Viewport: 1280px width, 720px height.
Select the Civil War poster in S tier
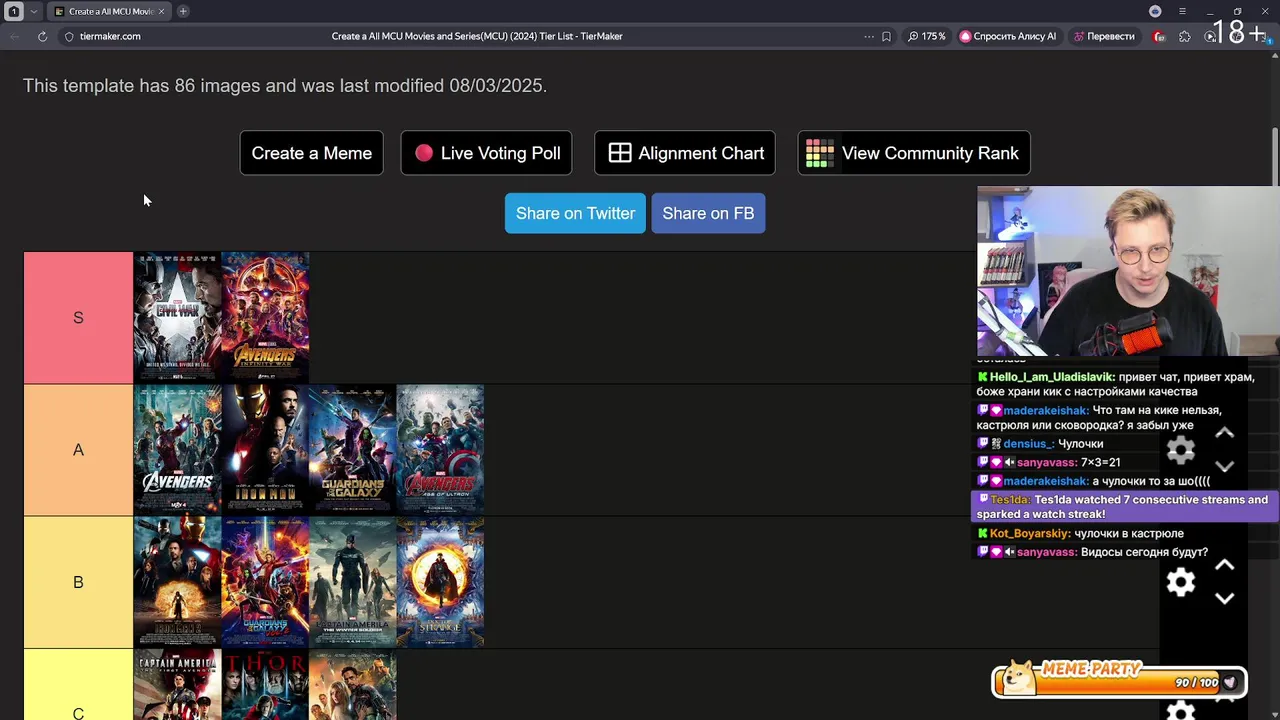[178, 317]
